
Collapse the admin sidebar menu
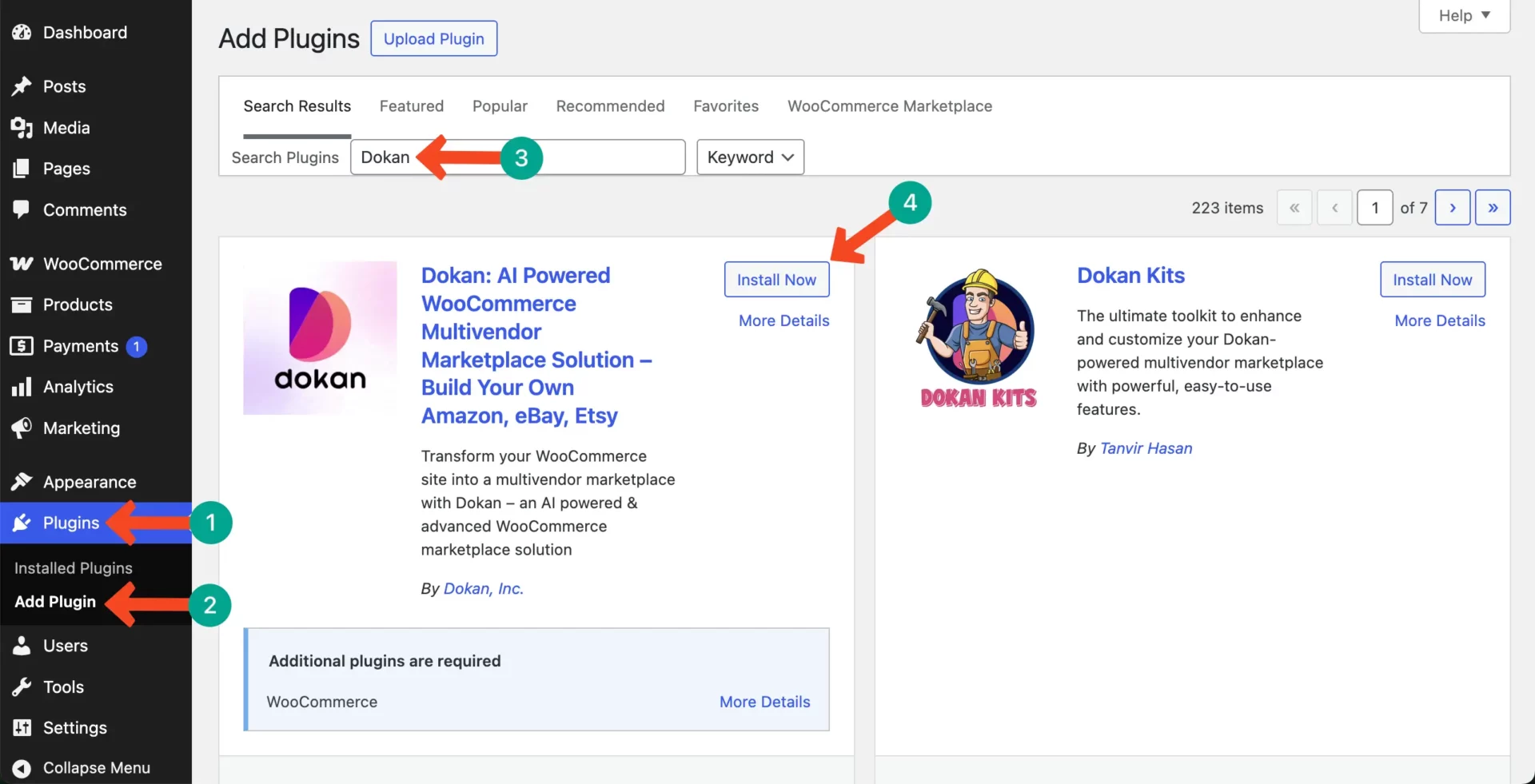[x=96, y=768]
